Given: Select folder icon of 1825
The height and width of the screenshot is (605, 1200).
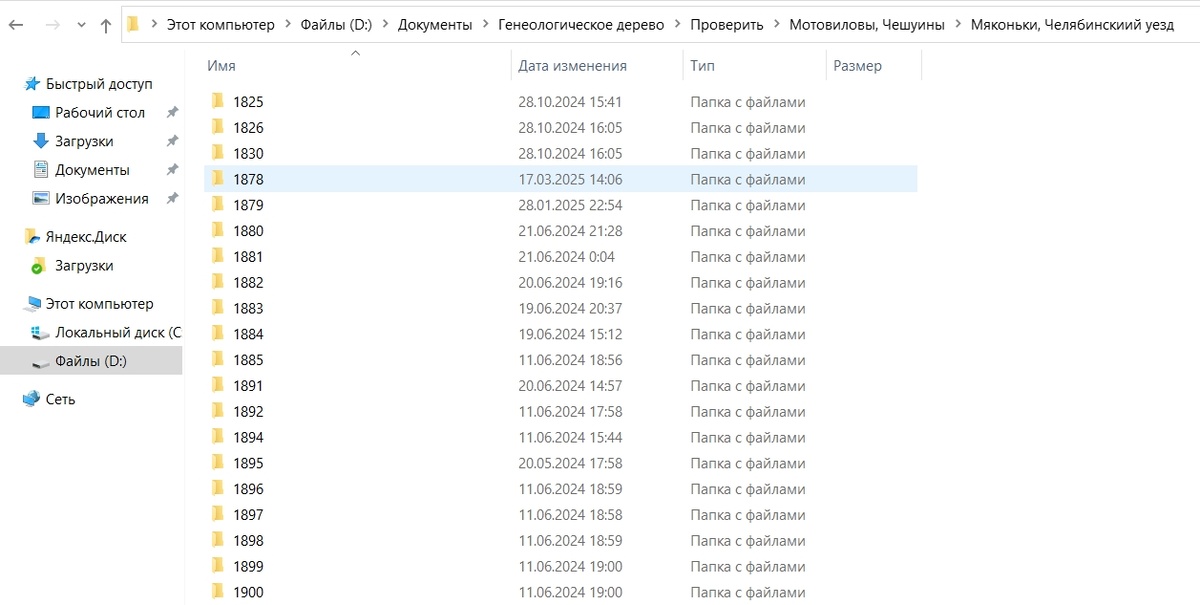Looking at the screenshot, I should pyautogui.click(x=218, y=101).
